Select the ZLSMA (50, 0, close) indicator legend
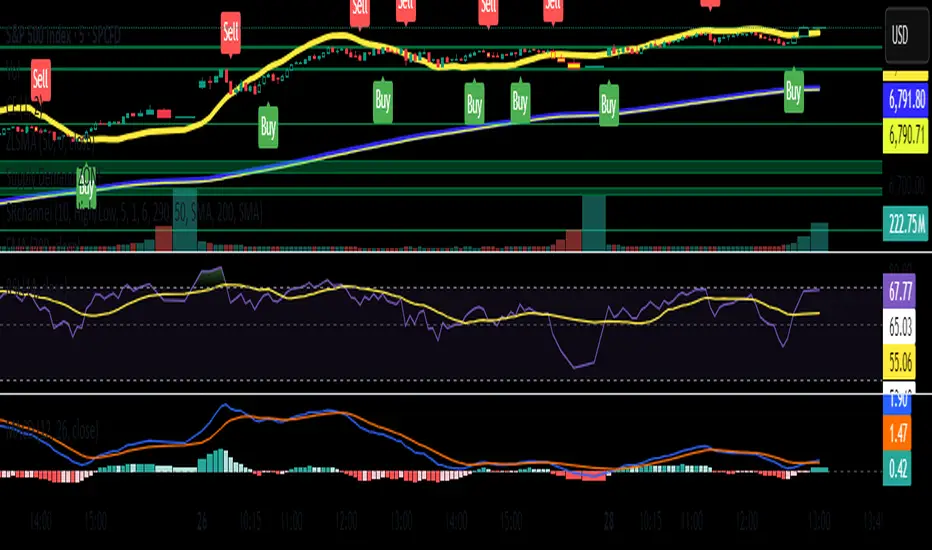932x550 pixels. [50, 143]
